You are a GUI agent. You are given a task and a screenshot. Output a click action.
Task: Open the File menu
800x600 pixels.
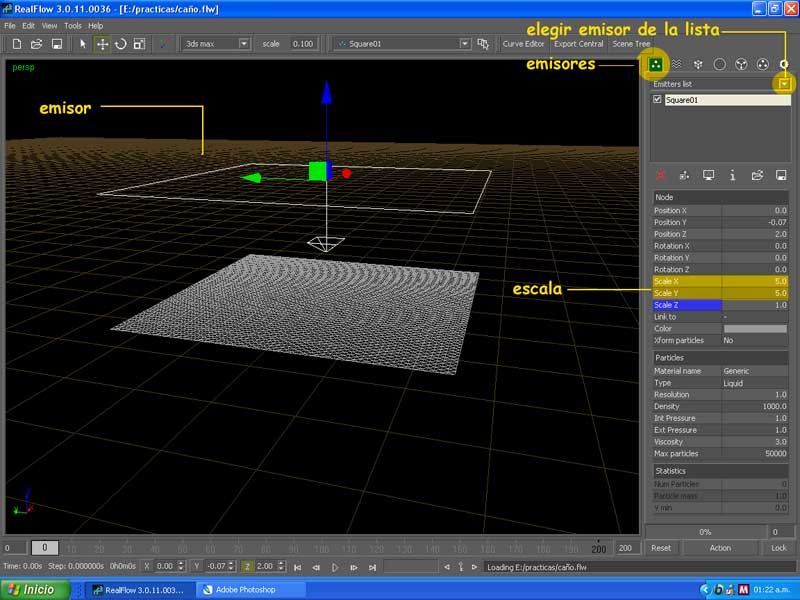(x=10, y=26)
